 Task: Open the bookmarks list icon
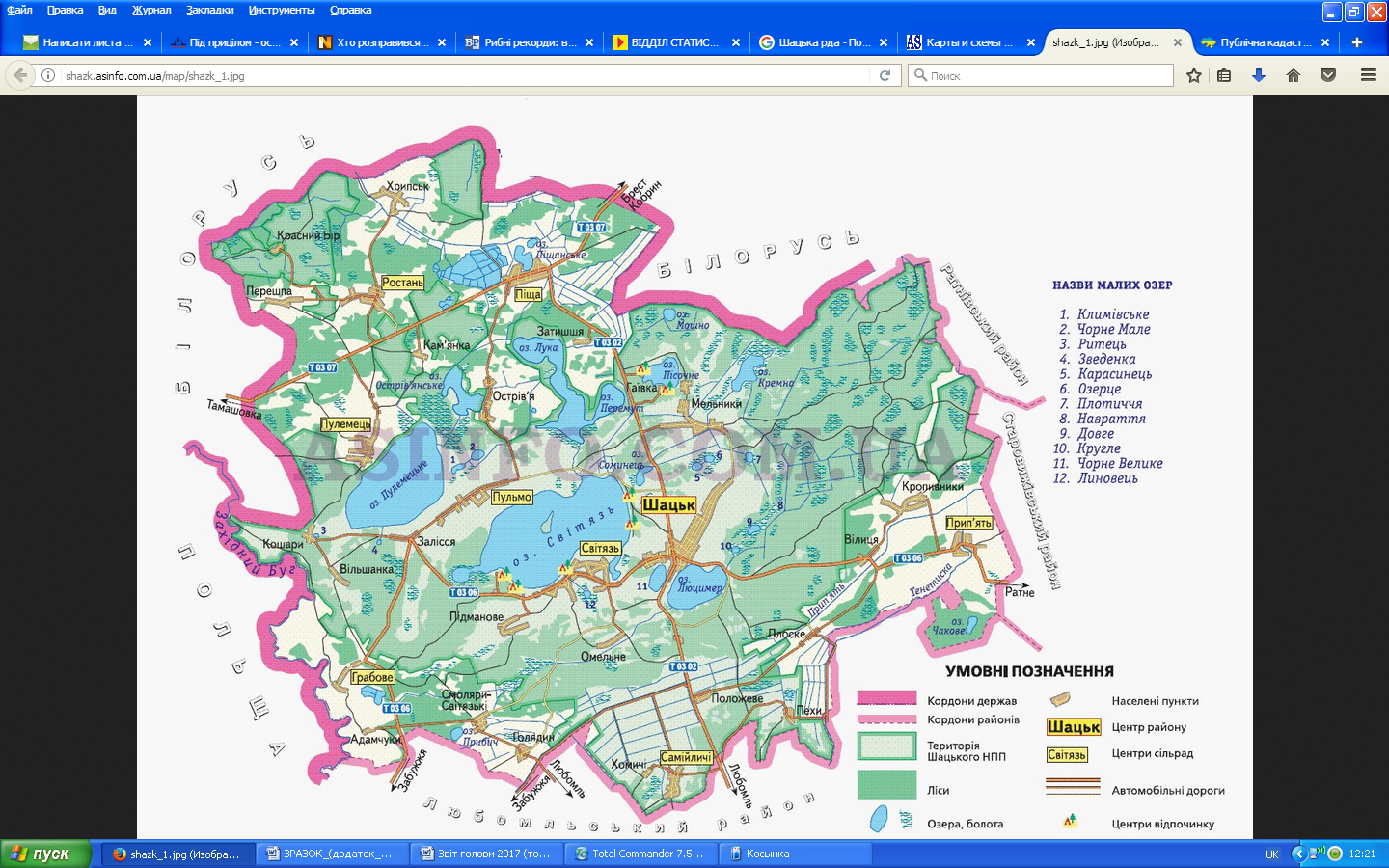pyautogui.click(x=1224, y=75)
